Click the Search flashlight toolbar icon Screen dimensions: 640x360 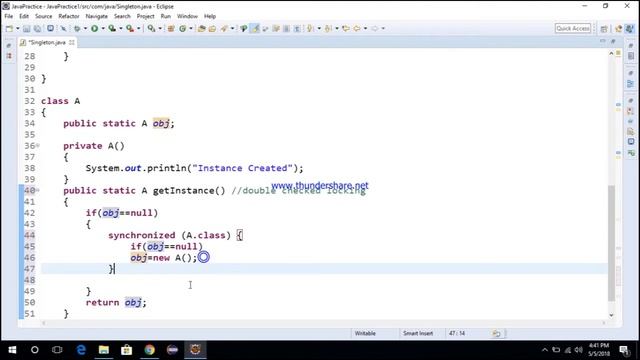click(x=224, y=28)
